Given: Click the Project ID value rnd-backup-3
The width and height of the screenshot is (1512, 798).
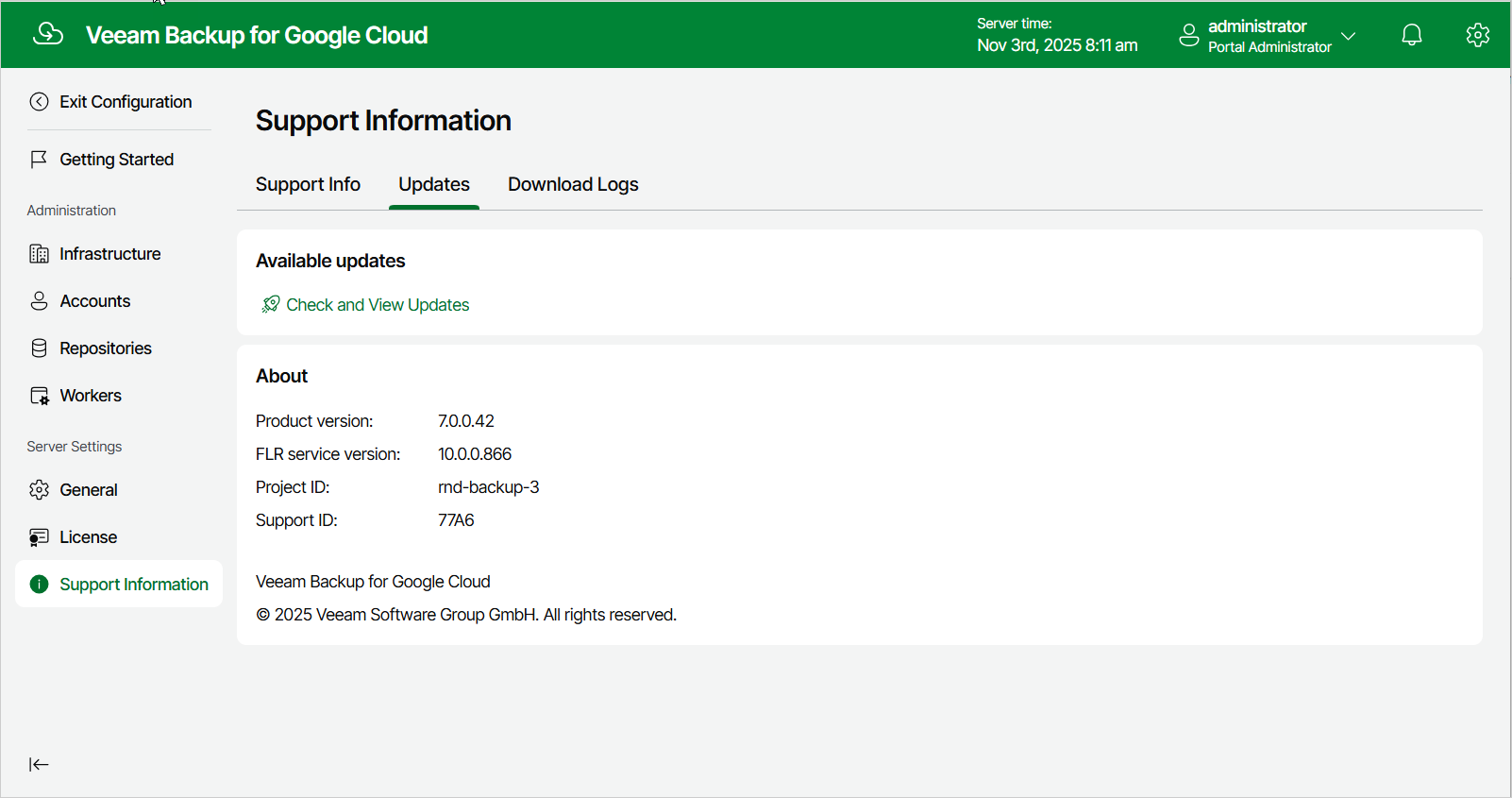Looking at the screenshot, I should [x=489, y=487].
